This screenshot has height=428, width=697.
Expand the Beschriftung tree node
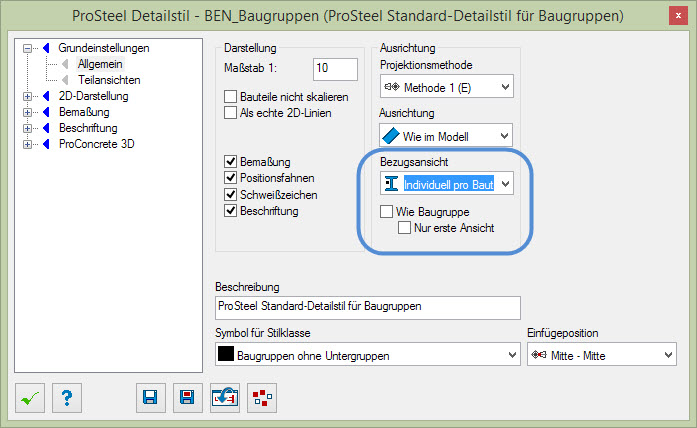[x=28, y=128]
